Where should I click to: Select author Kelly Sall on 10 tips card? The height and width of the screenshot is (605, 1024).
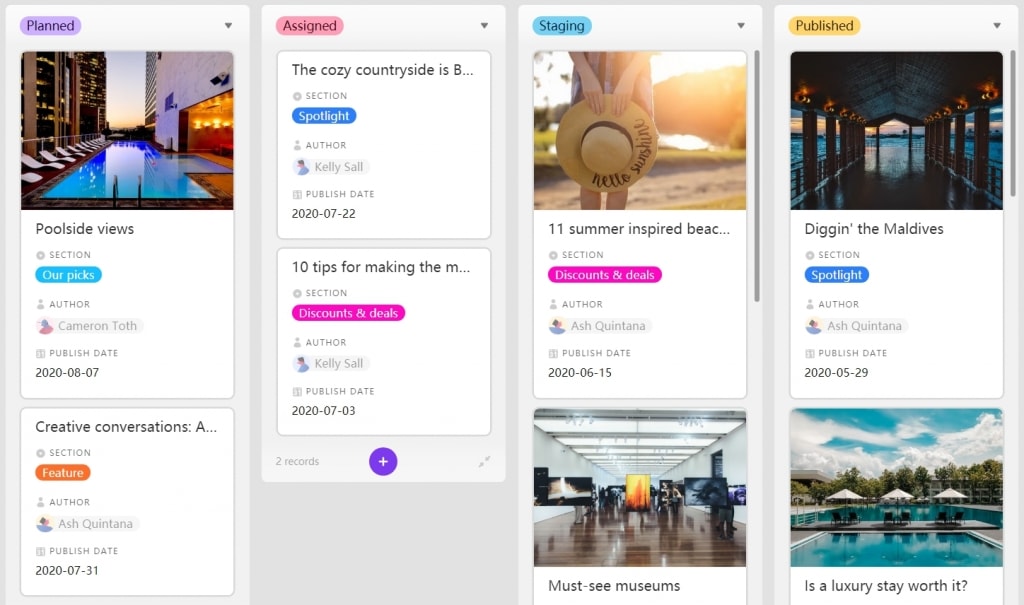click(x=331, y=363)
